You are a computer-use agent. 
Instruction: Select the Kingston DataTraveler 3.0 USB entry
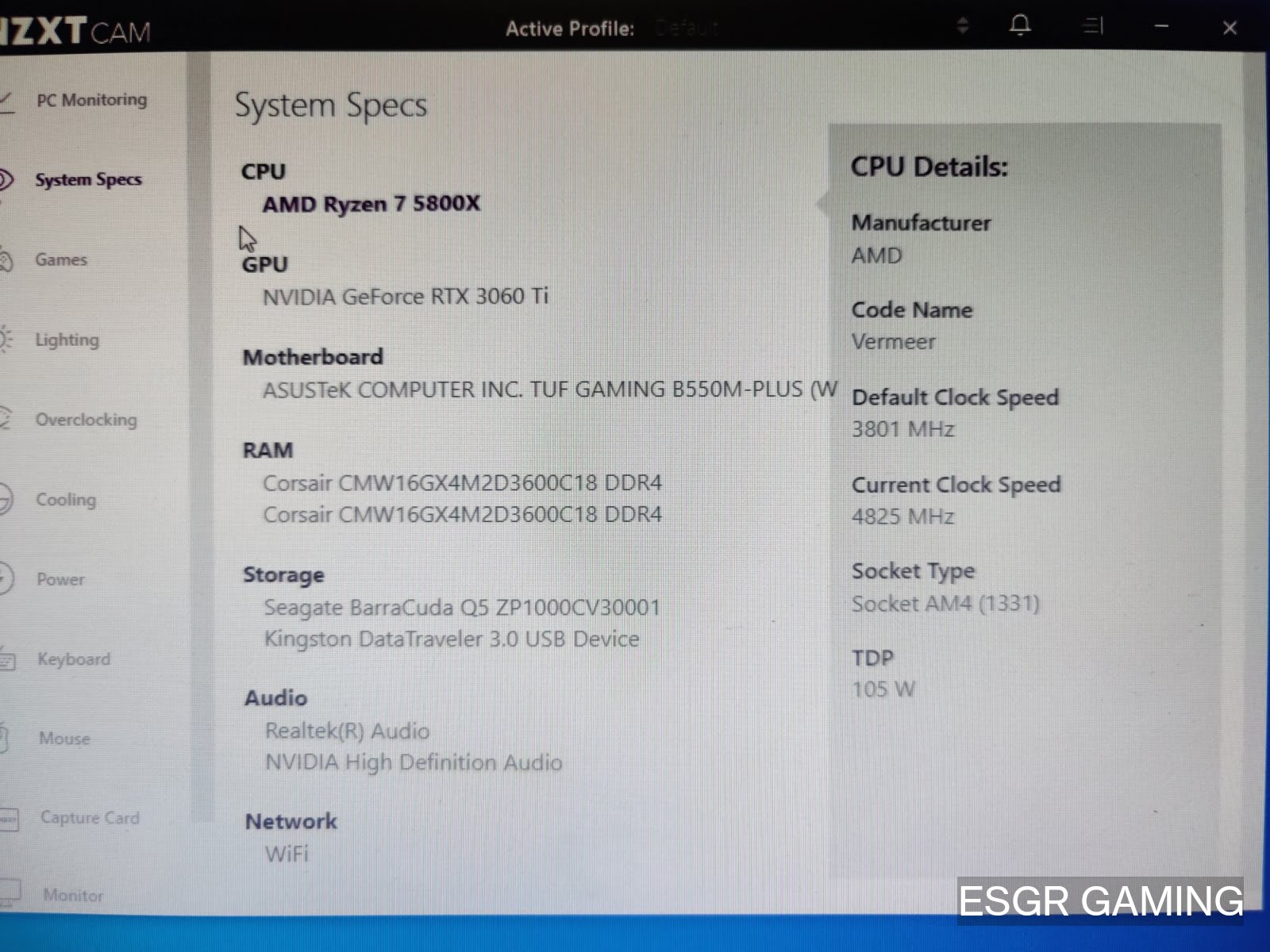(452, 639)
